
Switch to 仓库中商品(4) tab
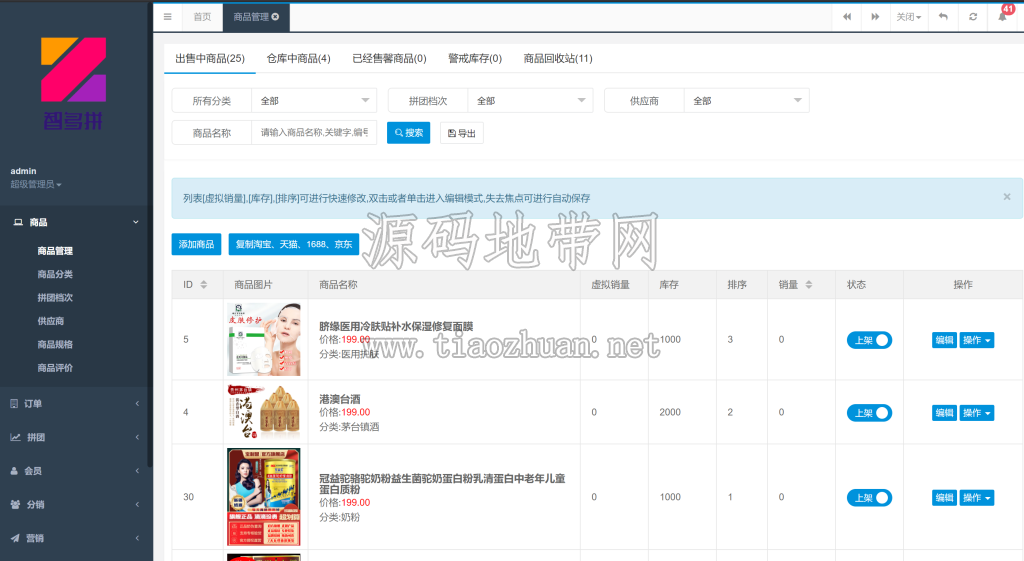298,59
